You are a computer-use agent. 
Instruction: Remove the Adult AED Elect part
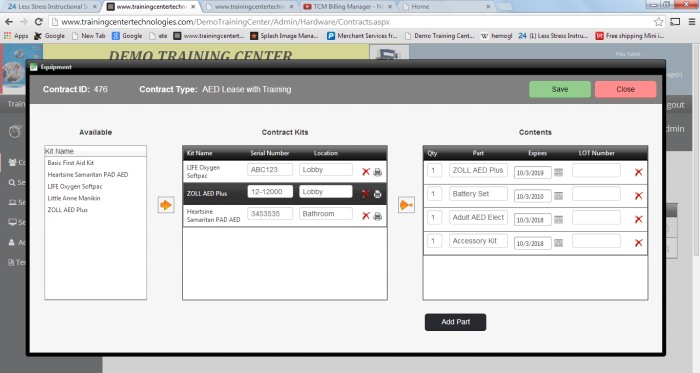pos(638,220)
